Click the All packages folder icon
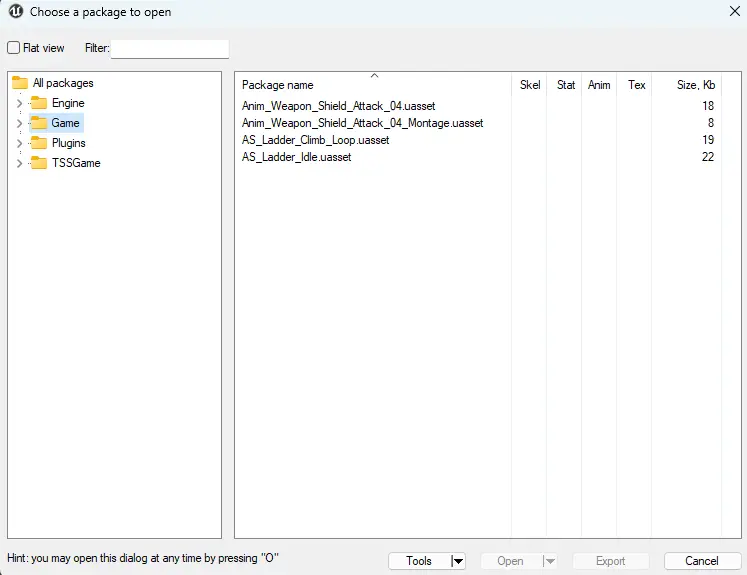 click(x=20, y=83)
